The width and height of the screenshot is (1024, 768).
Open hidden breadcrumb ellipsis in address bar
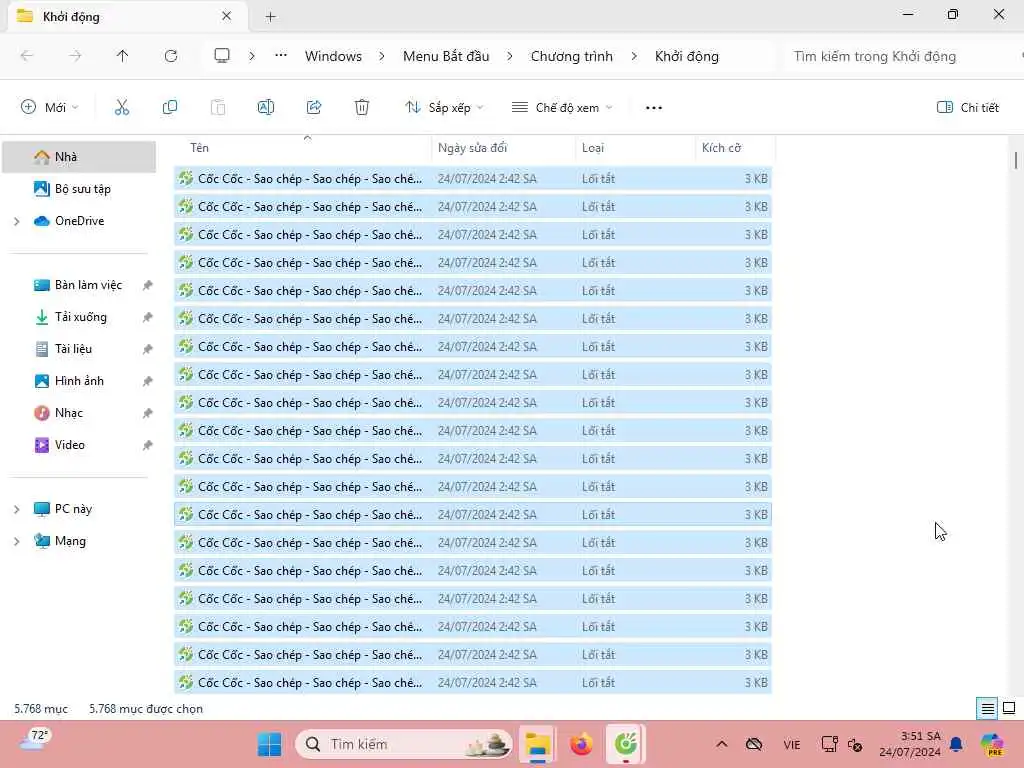click(x=281, y=56)
